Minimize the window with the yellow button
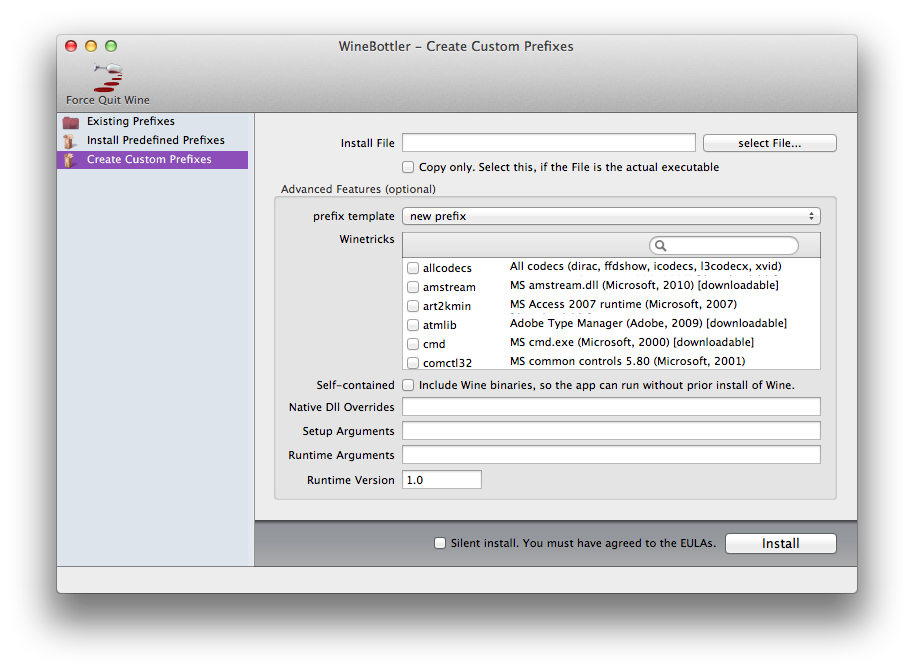Image resolution: width=914 pixels, height=672 pixels. (91, 46)
